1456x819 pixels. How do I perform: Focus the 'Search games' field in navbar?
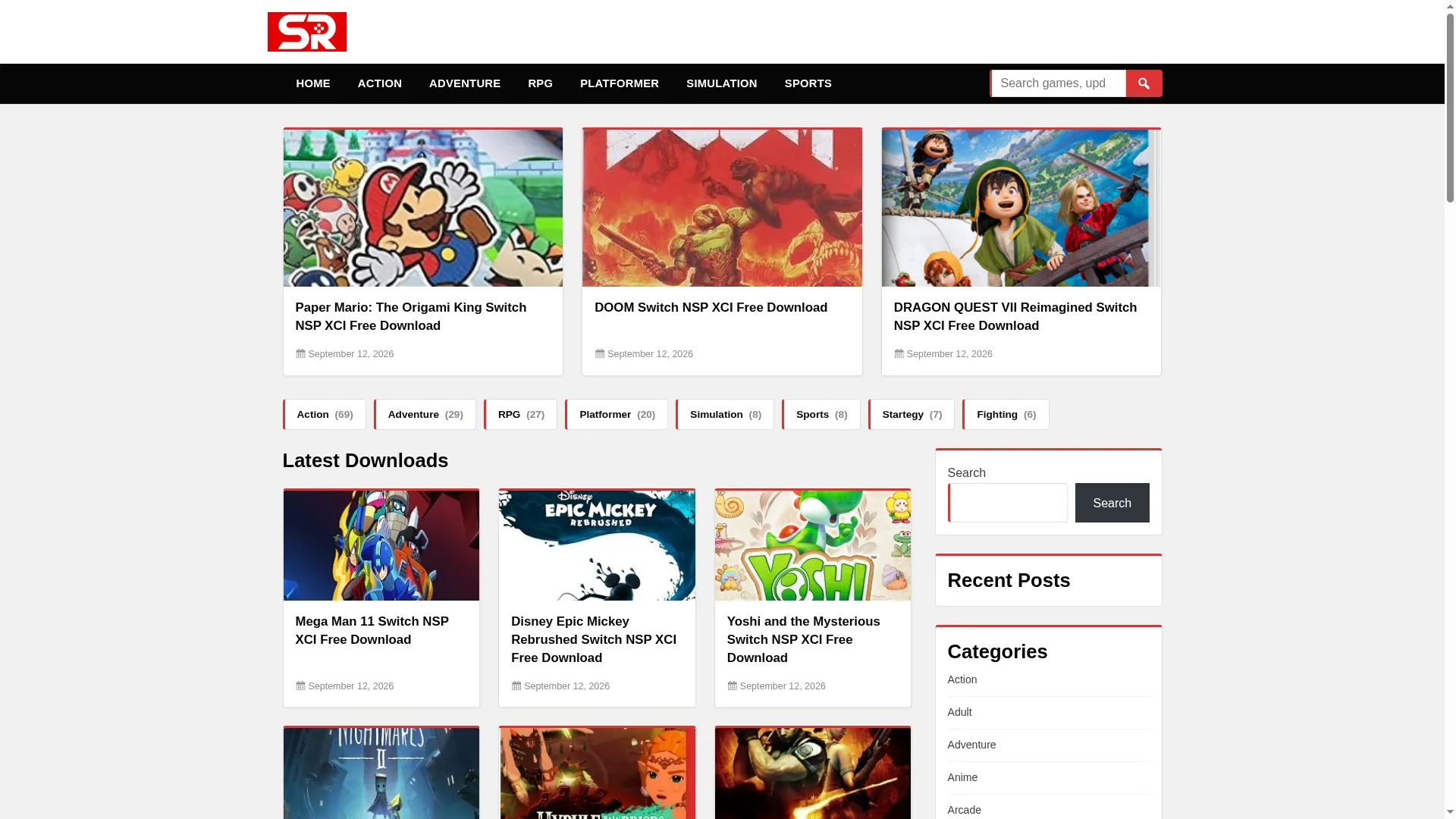tap(1058, 83)
